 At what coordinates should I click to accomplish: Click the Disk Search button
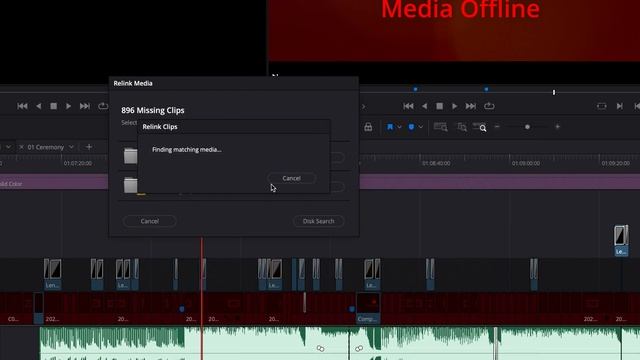point(318,221)
